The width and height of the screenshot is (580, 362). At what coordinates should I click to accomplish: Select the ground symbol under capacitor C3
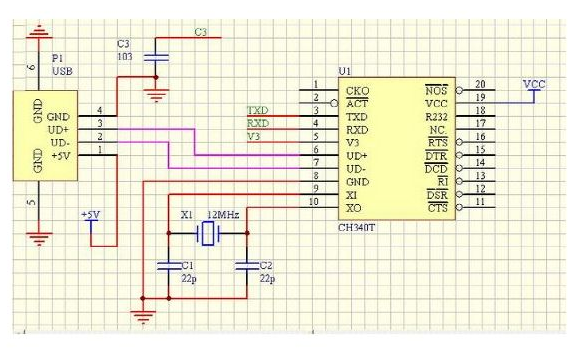(156, 95)
